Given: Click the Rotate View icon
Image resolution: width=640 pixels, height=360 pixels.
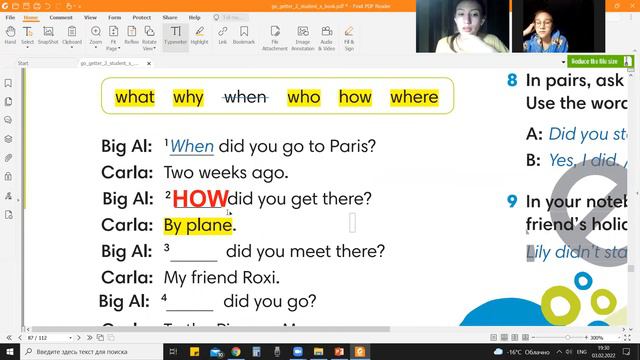Looking at the screenshot, I should pos(149,31).
